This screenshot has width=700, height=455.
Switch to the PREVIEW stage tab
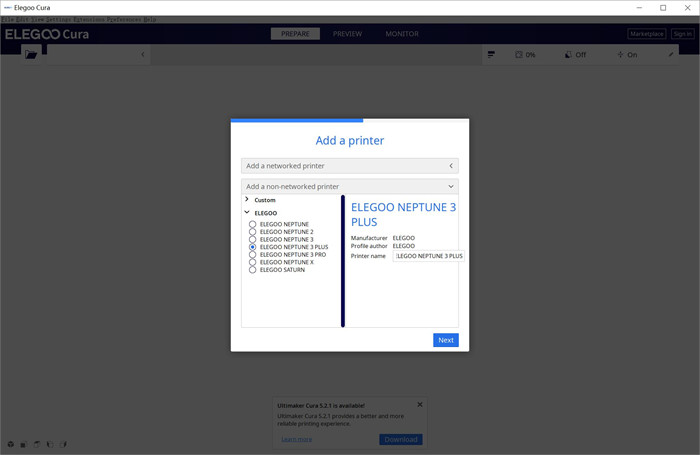click(x=347, y=34)
